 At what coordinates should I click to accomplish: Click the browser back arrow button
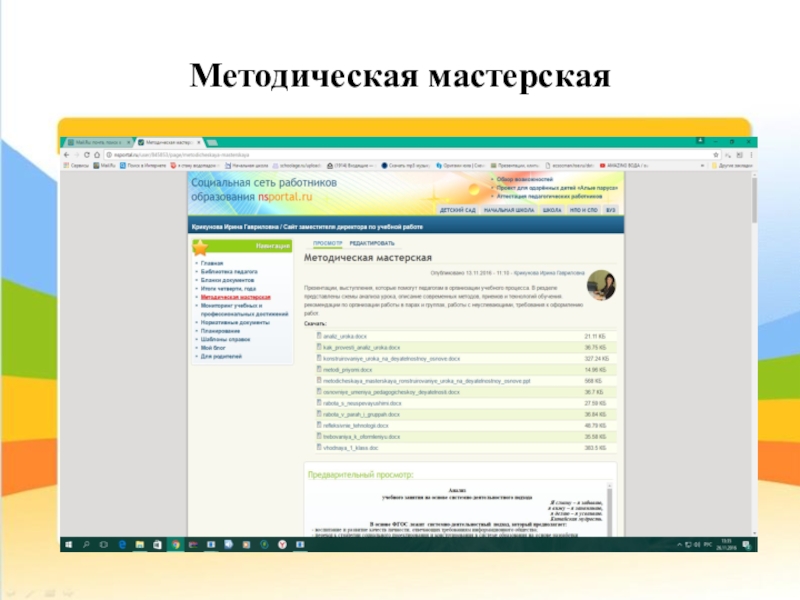point(66,156)
